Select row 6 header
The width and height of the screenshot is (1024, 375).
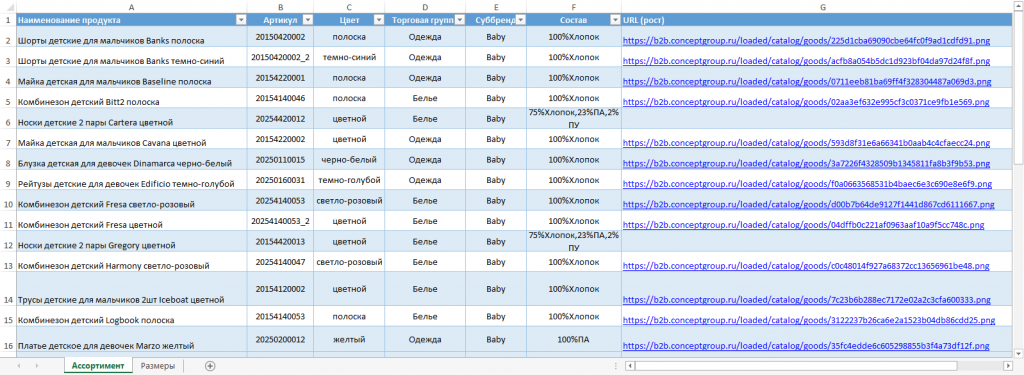coord(7,118)
